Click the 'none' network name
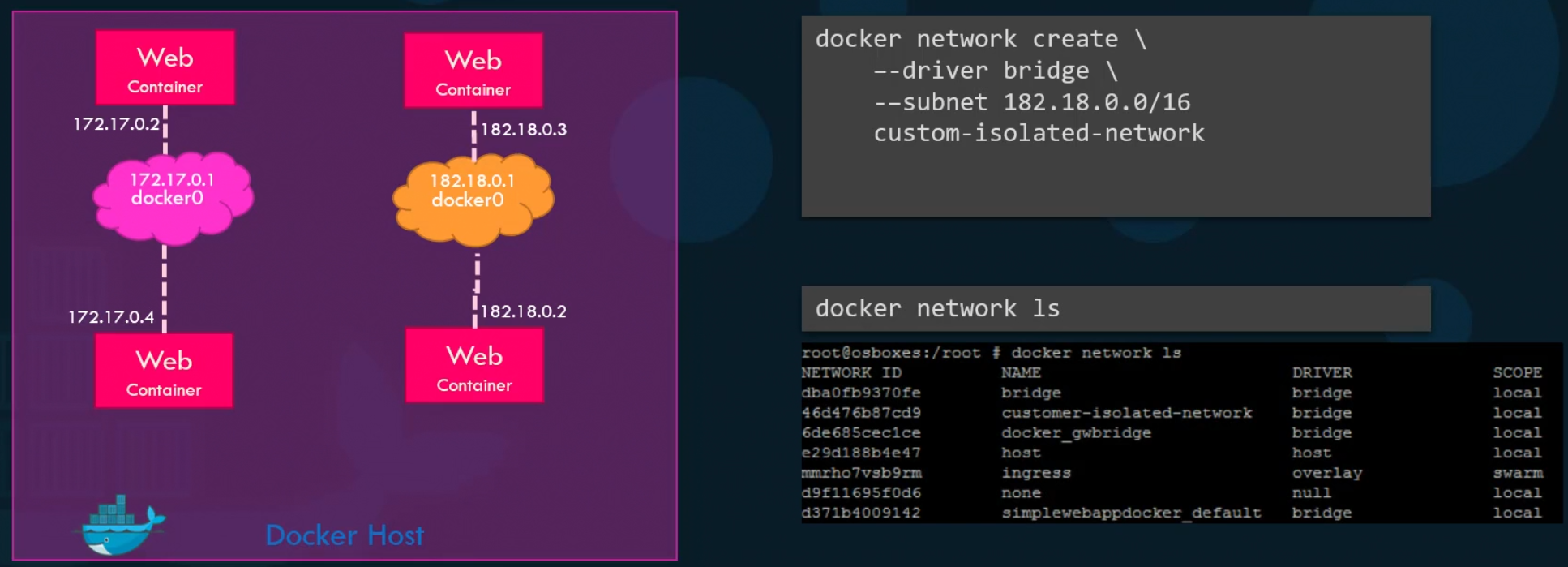 click(1021, 493)
